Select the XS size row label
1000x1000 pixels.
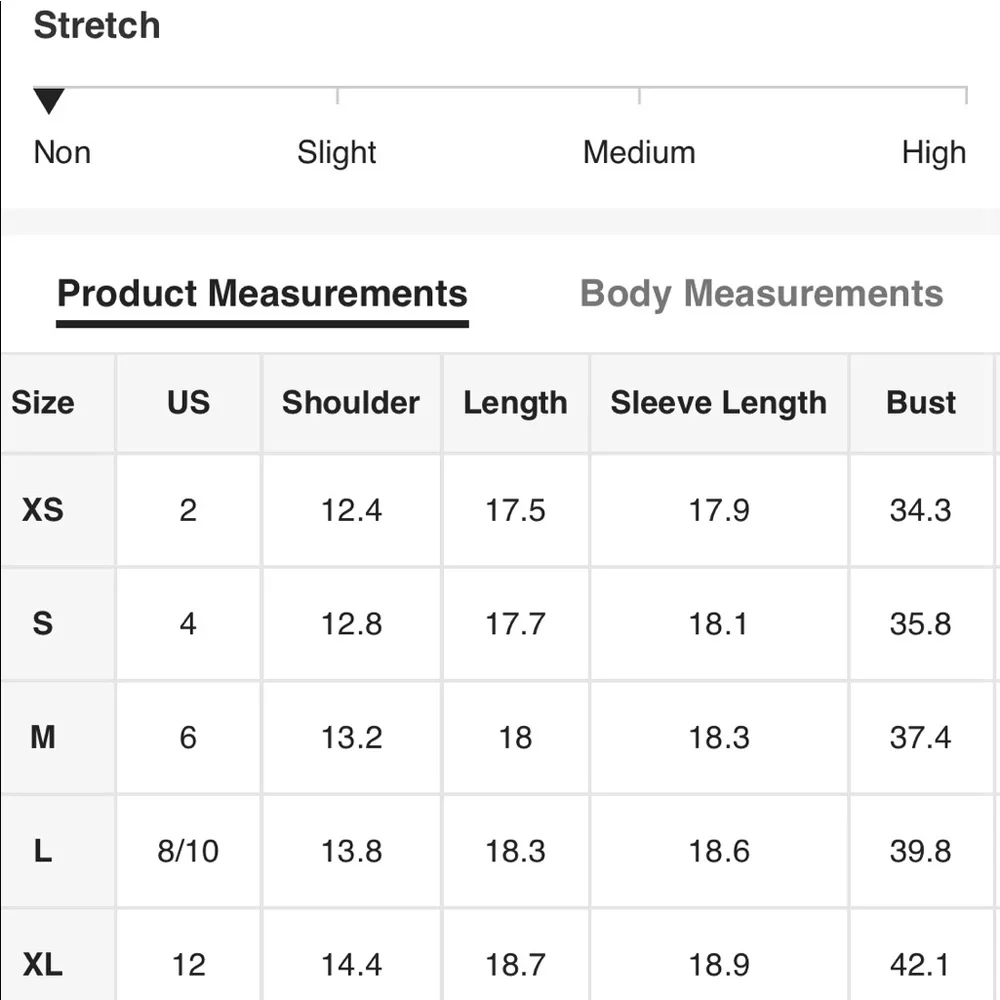tap(43, 510)
